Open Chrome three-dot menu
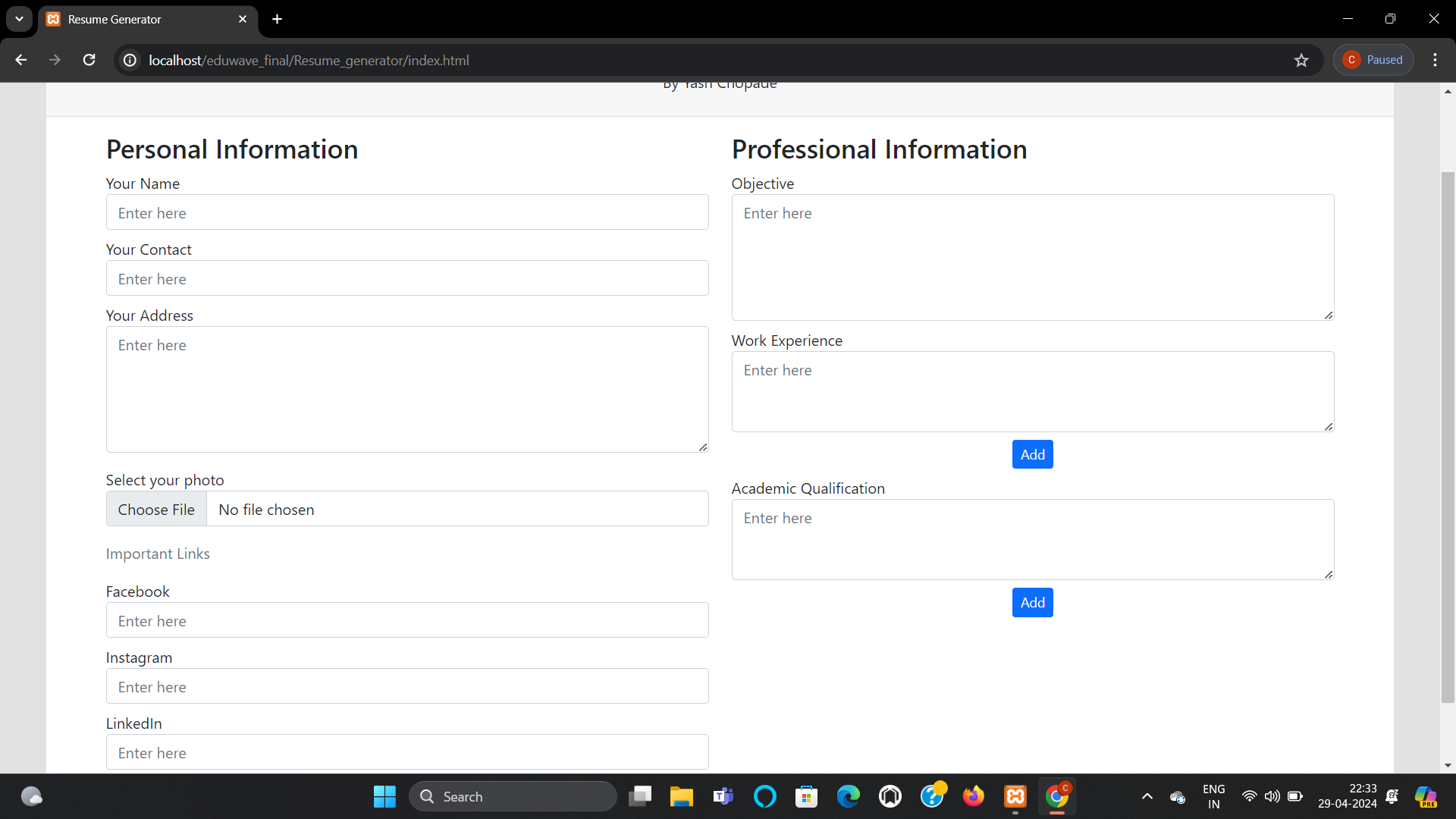Viewport: 1456px width, 819px height. 1435,60
